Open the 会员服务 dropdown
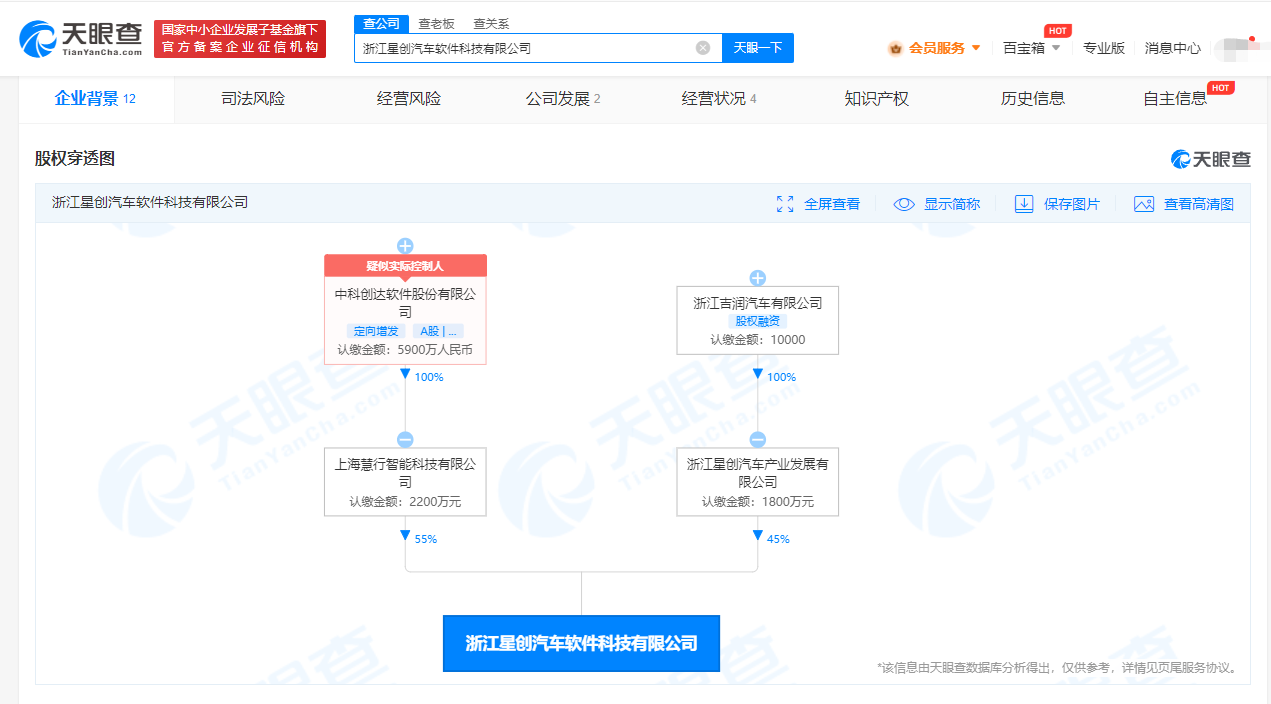This screenshot has width=1271, height=704. click(x=945, y=48)
